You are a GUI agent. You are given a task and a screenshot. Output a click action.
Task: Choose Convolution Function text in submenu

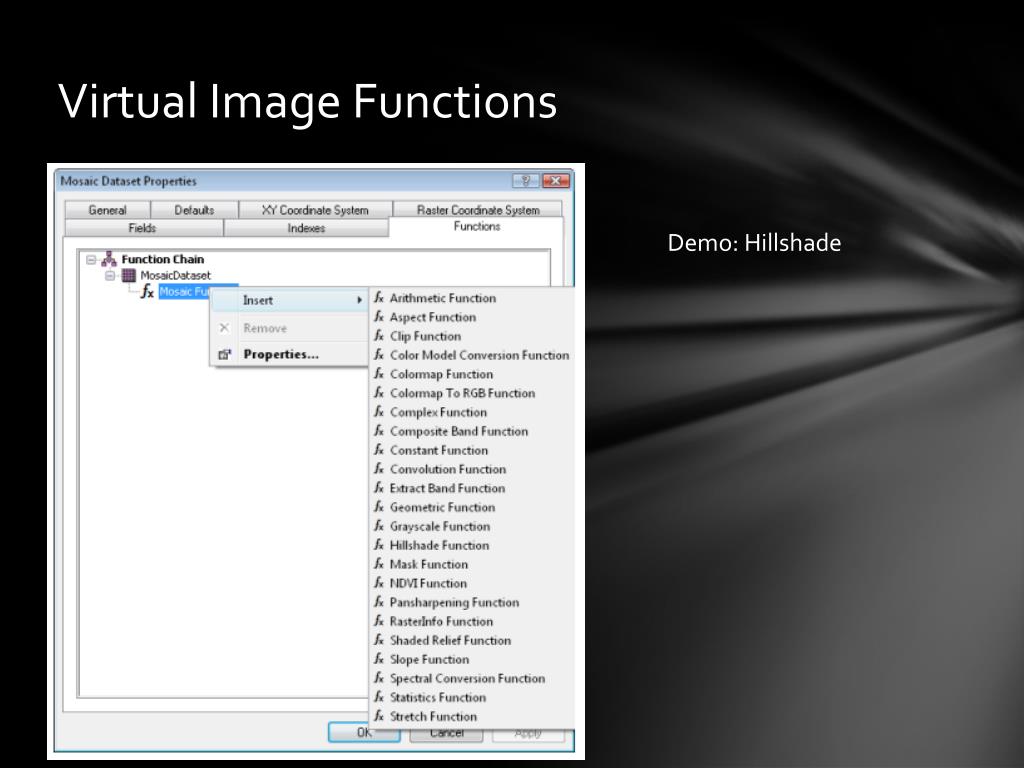448,469
